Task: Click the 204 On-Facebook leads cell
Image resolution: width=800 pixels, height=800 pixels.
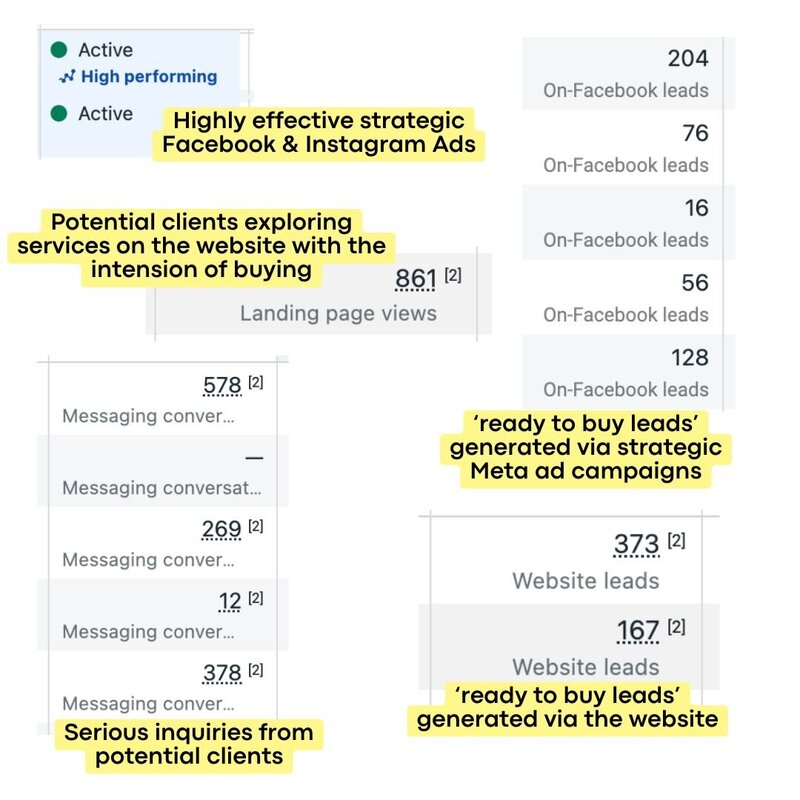Action: (x=628, y=73)
